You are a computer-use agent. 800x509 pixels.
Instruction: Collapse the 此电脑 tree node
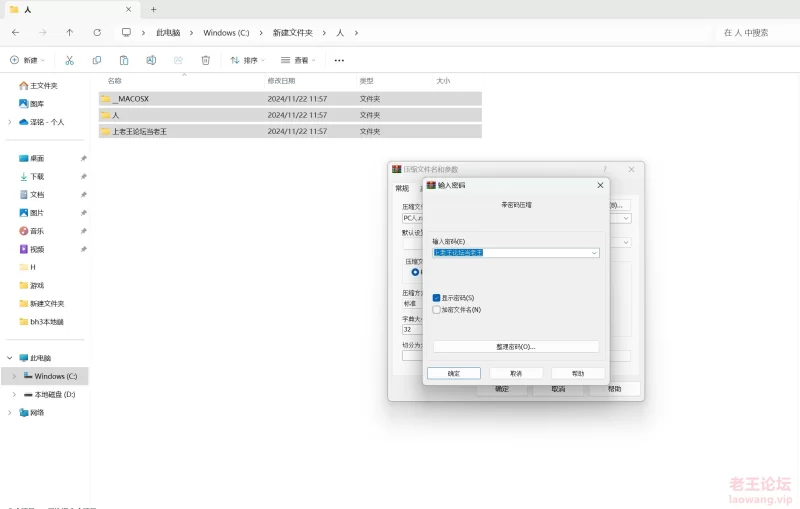[10, 358]
